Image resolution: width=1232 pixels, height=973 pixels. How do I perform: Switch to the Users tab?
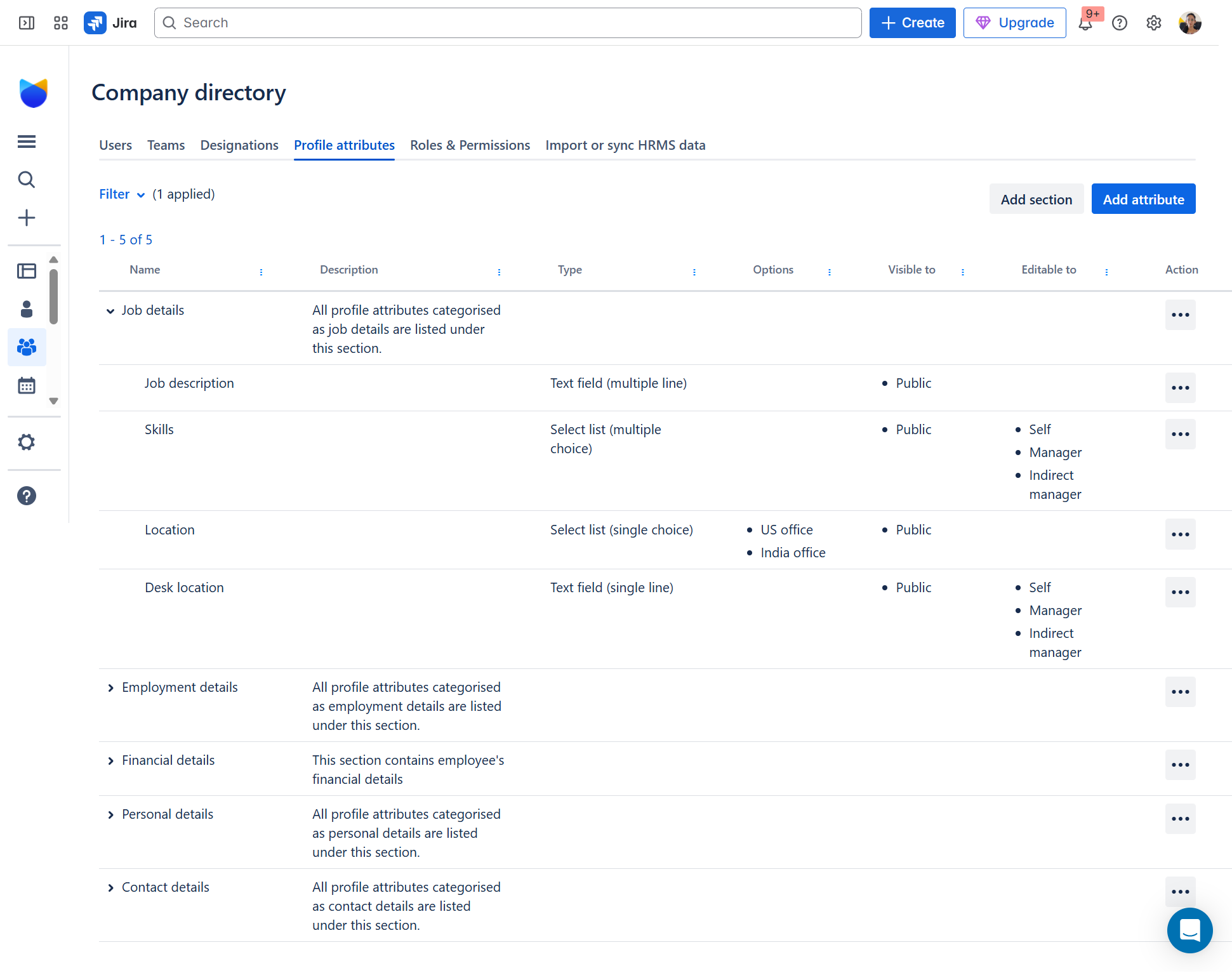(x=116, y=145)
